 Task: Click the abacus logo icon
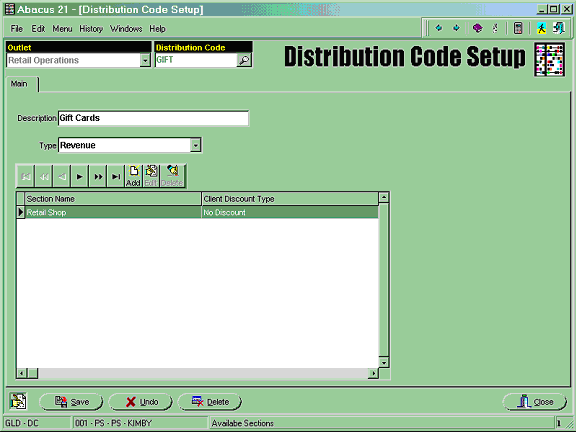(550, 60)
